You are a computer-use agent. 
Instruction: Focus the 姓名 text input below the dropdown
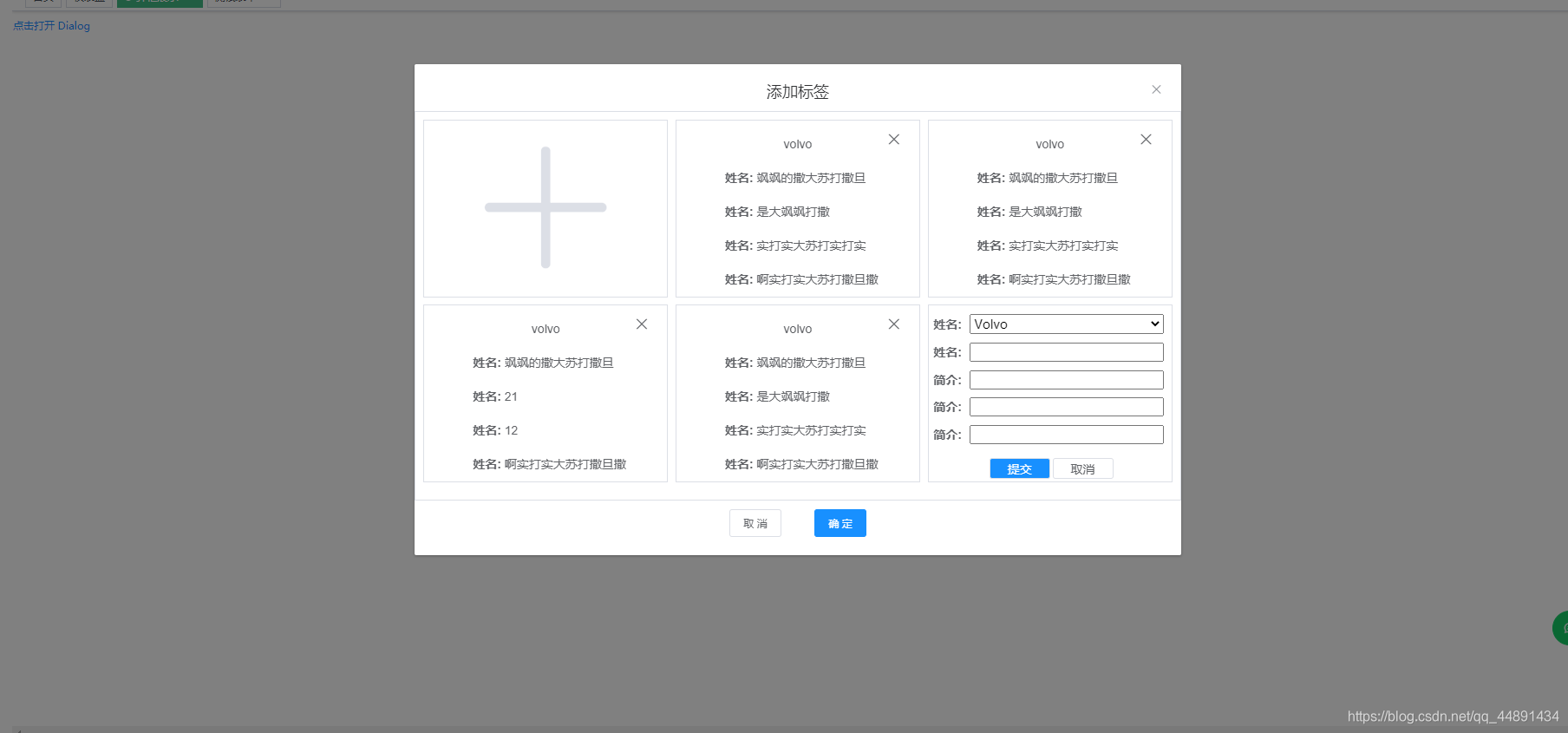[1066, 352]
